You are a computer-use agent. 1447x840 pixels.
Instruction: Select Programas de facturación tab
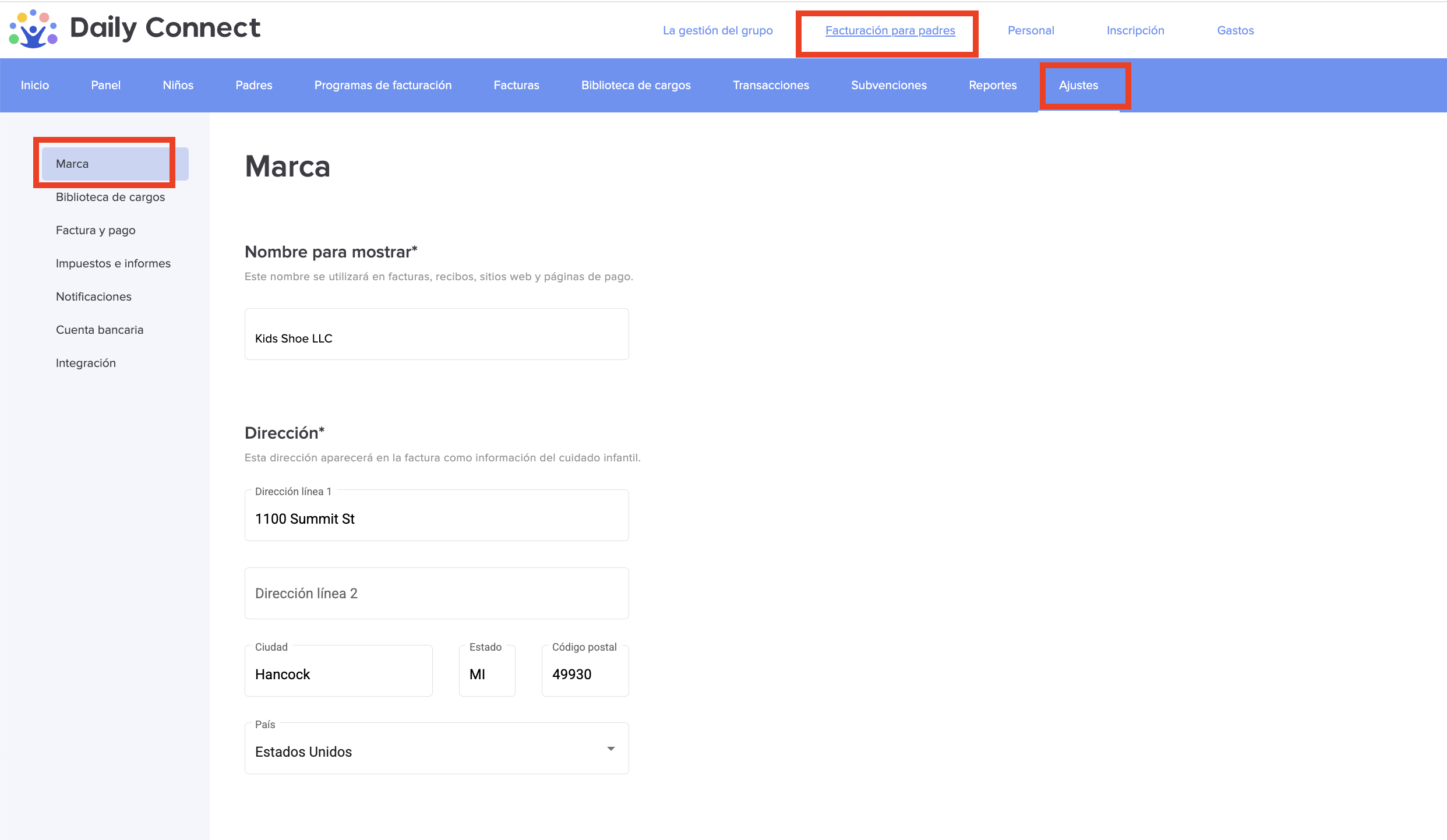(383, 85)
